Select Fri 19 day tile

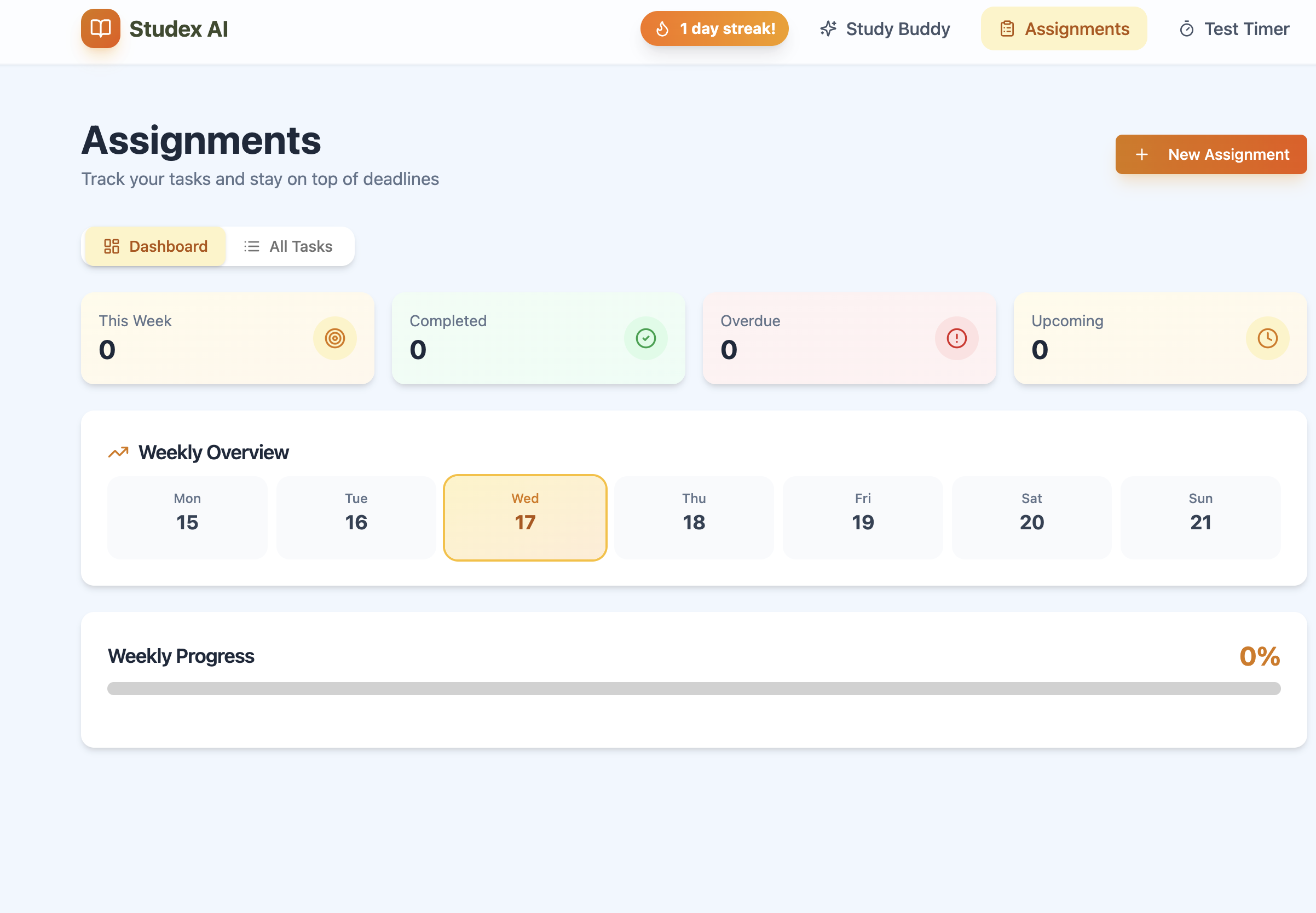point(862,517)
